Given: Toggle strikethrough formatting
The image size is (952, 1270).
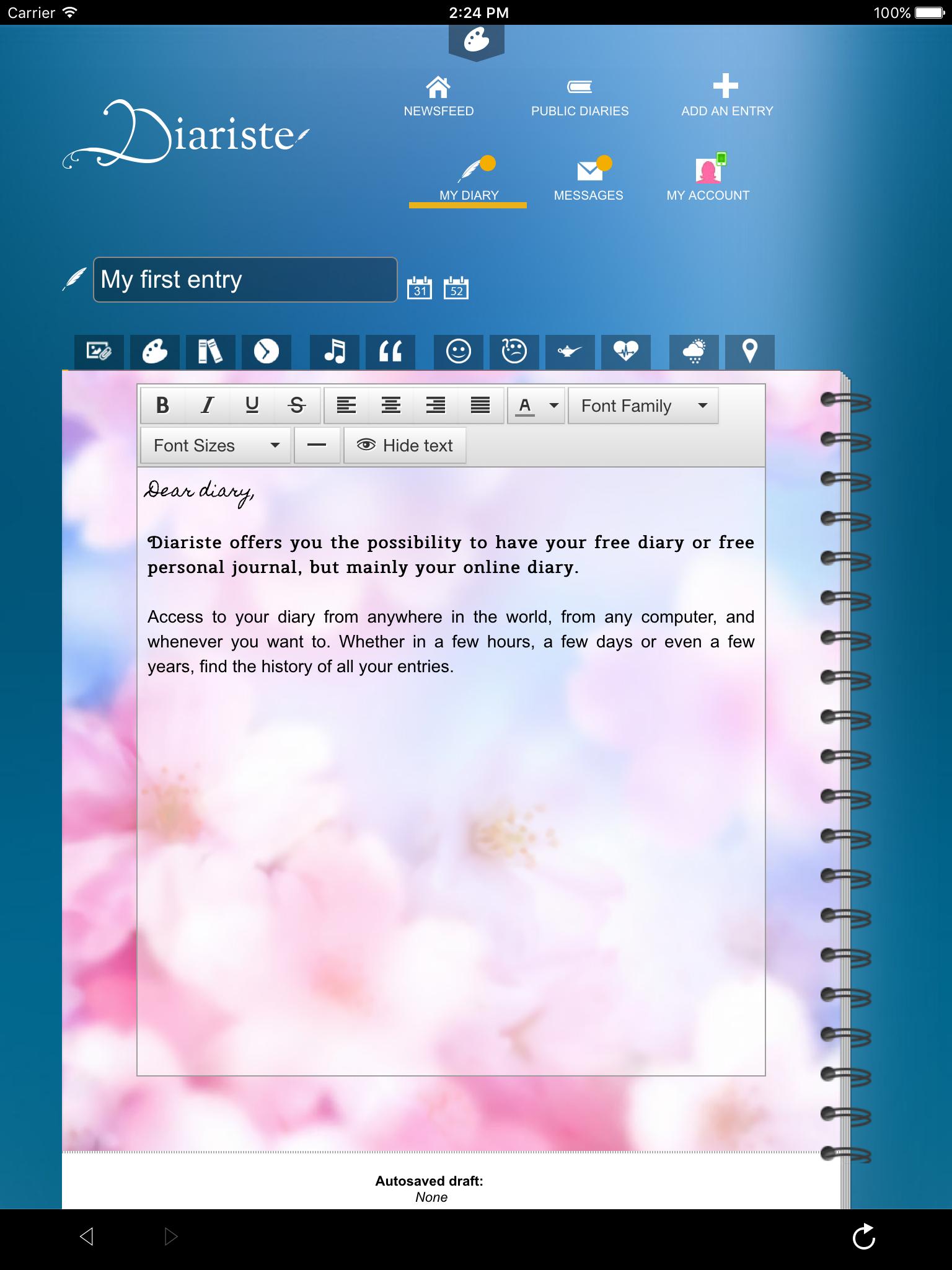Looking at the screenshot, I should click(297, 406).
